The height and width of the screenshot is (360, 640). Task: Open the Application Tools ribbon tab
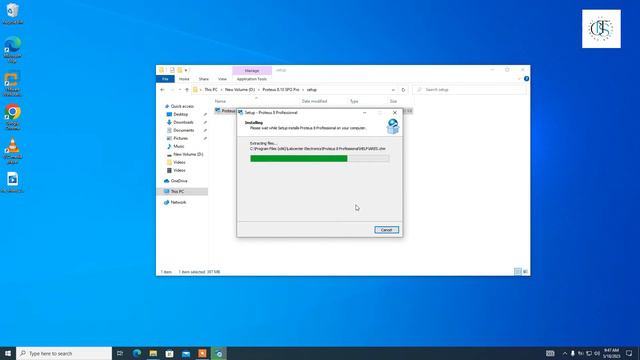coord(251,79)
